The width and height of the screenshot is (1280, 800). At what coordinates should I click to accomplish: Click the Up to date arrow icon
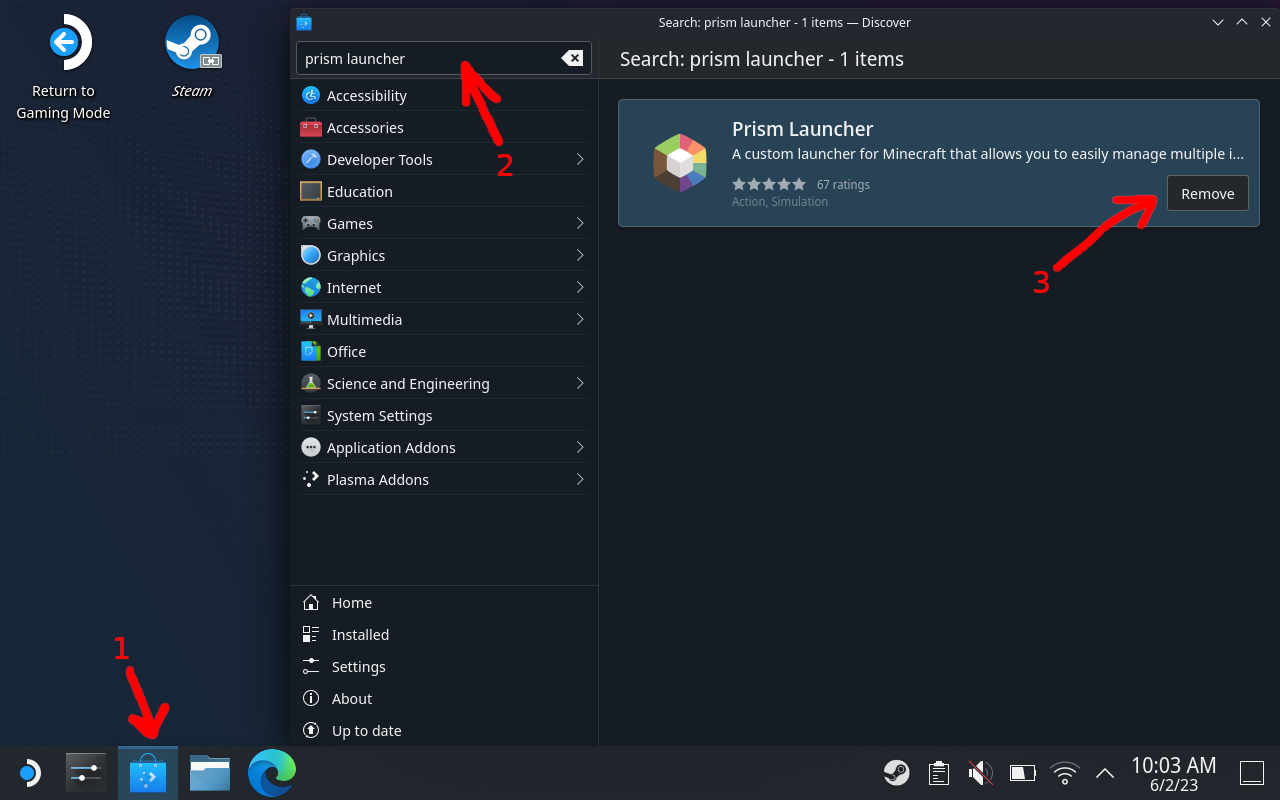pos(311,731)
